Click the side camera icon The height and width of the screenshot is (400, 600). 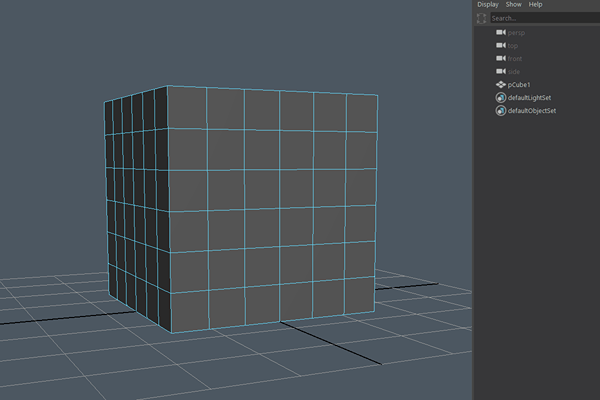tap(501, 72)
